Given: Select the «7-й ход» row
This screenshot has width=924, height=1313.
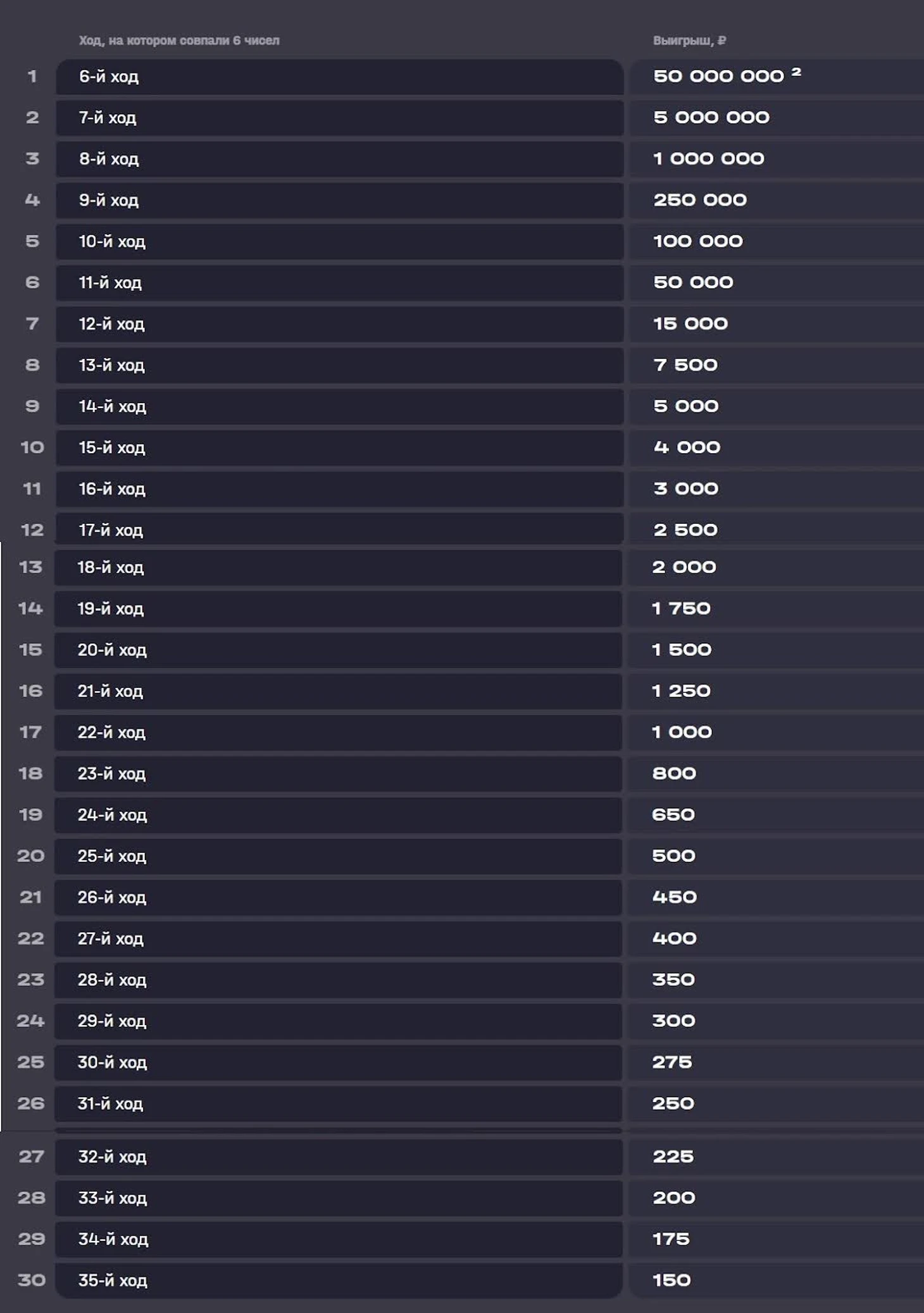Looking at the screenshot, I should [x=339, y=118].
